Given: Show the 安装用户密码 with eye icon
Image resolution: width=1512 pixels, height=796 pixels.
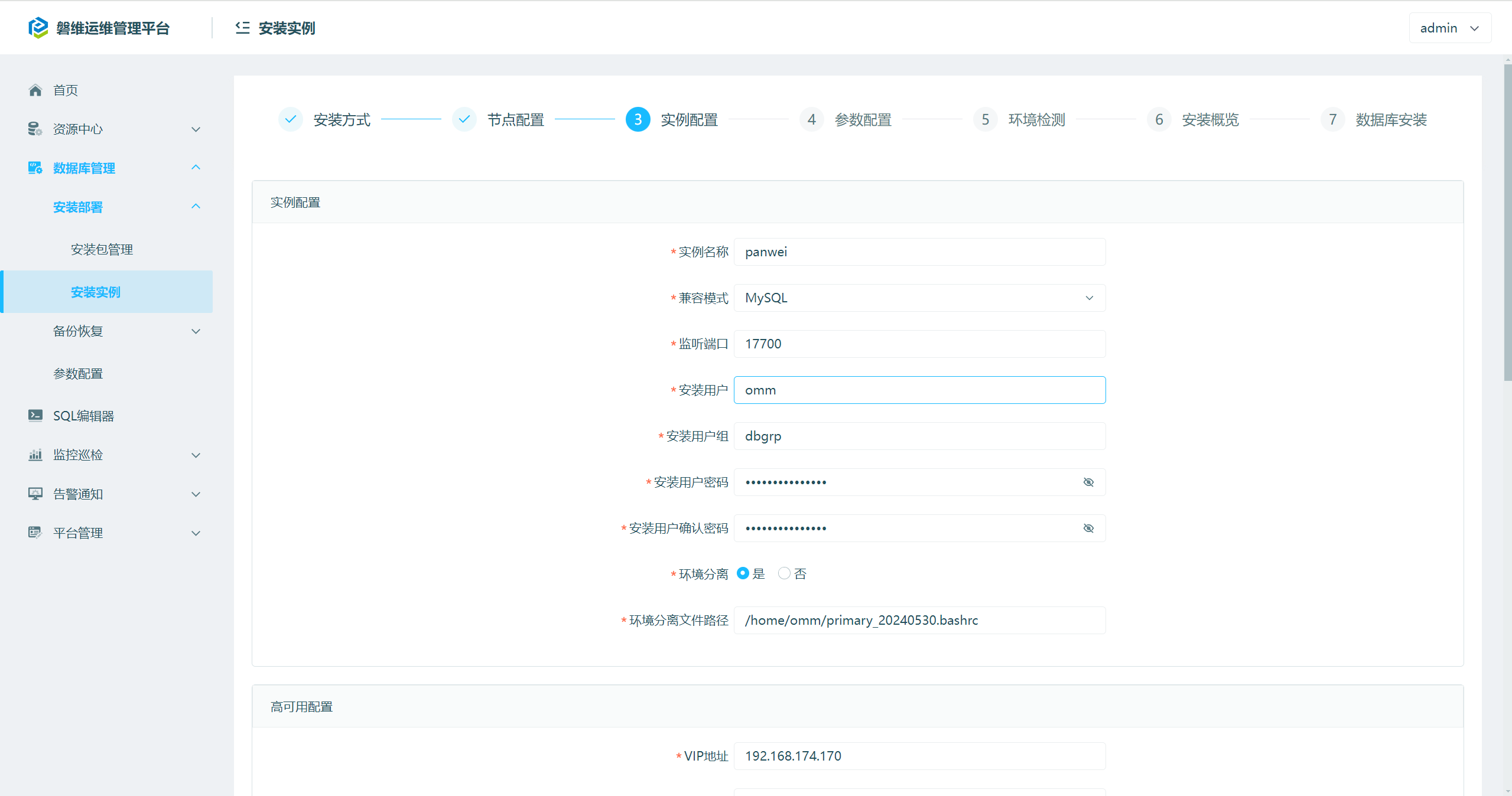Looking at the screenshot, I should 1088,482.
